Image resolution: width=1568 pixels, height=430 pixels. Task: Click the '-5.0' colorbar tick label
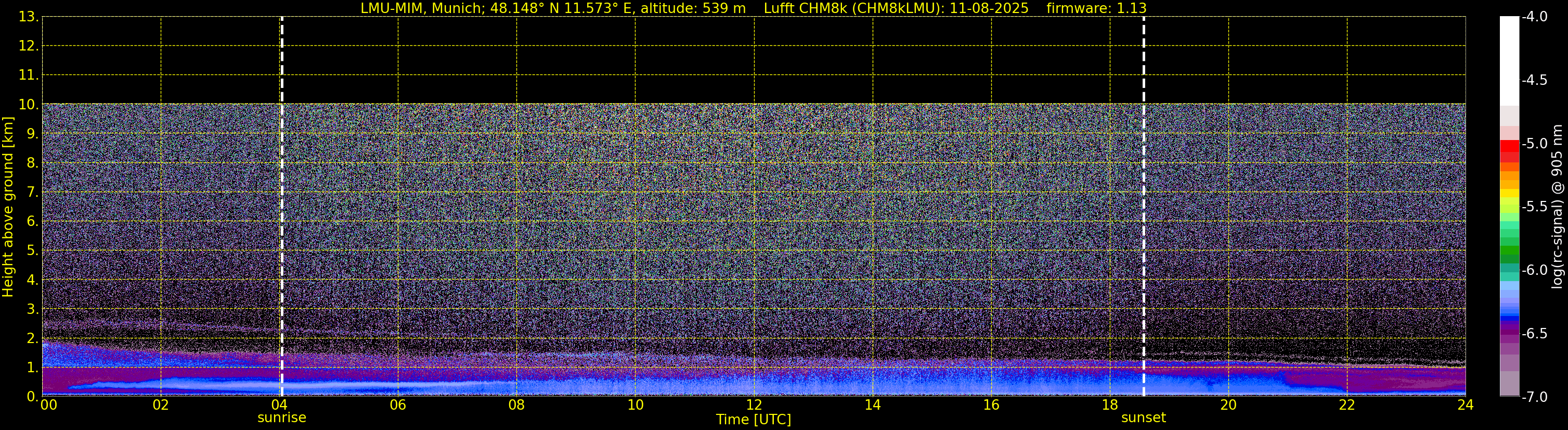(1534, 144)
